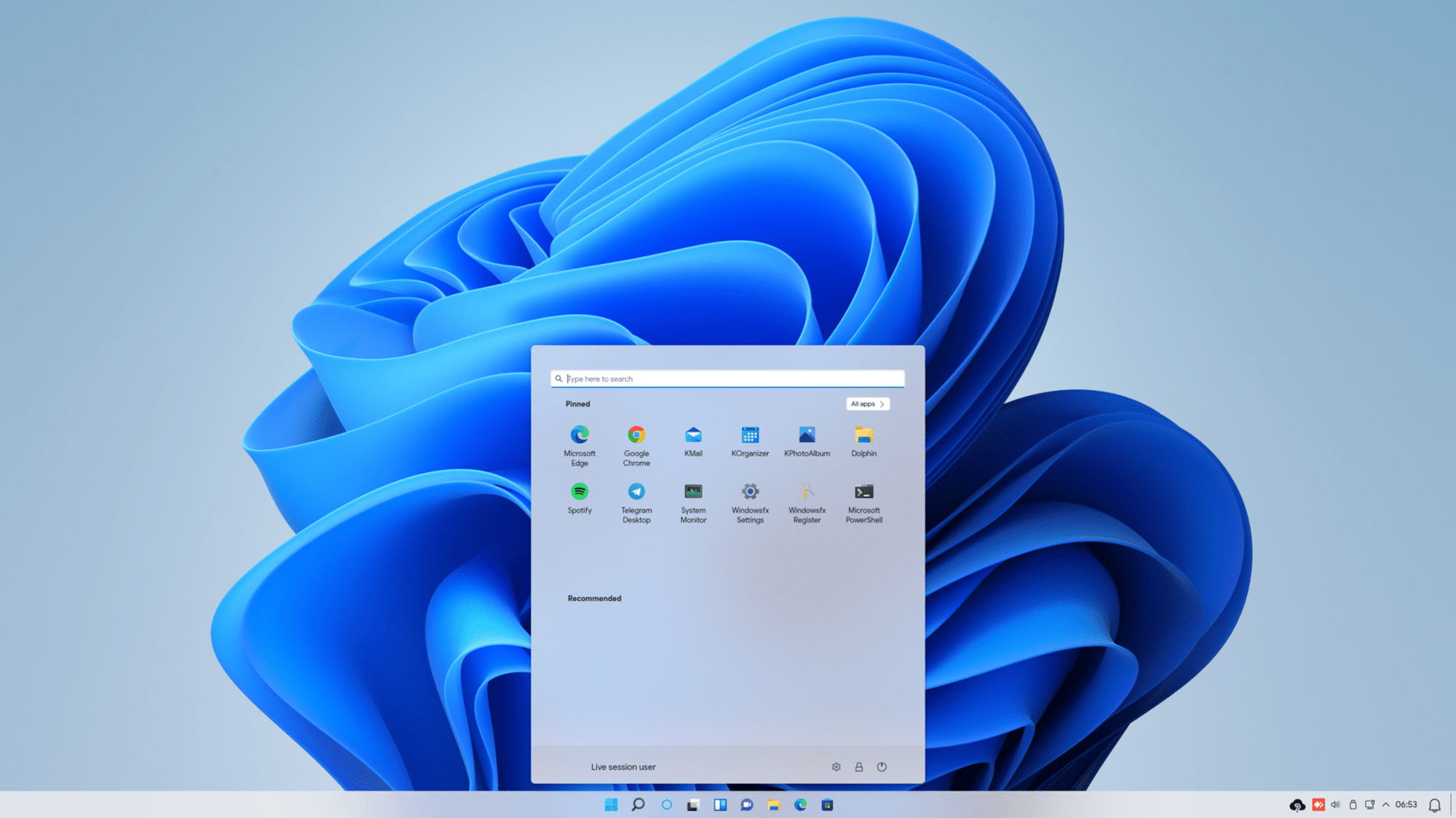Open the notifications bell
The height and width of the screenshot is (818, 1456).
click(x=1434, y=805)
